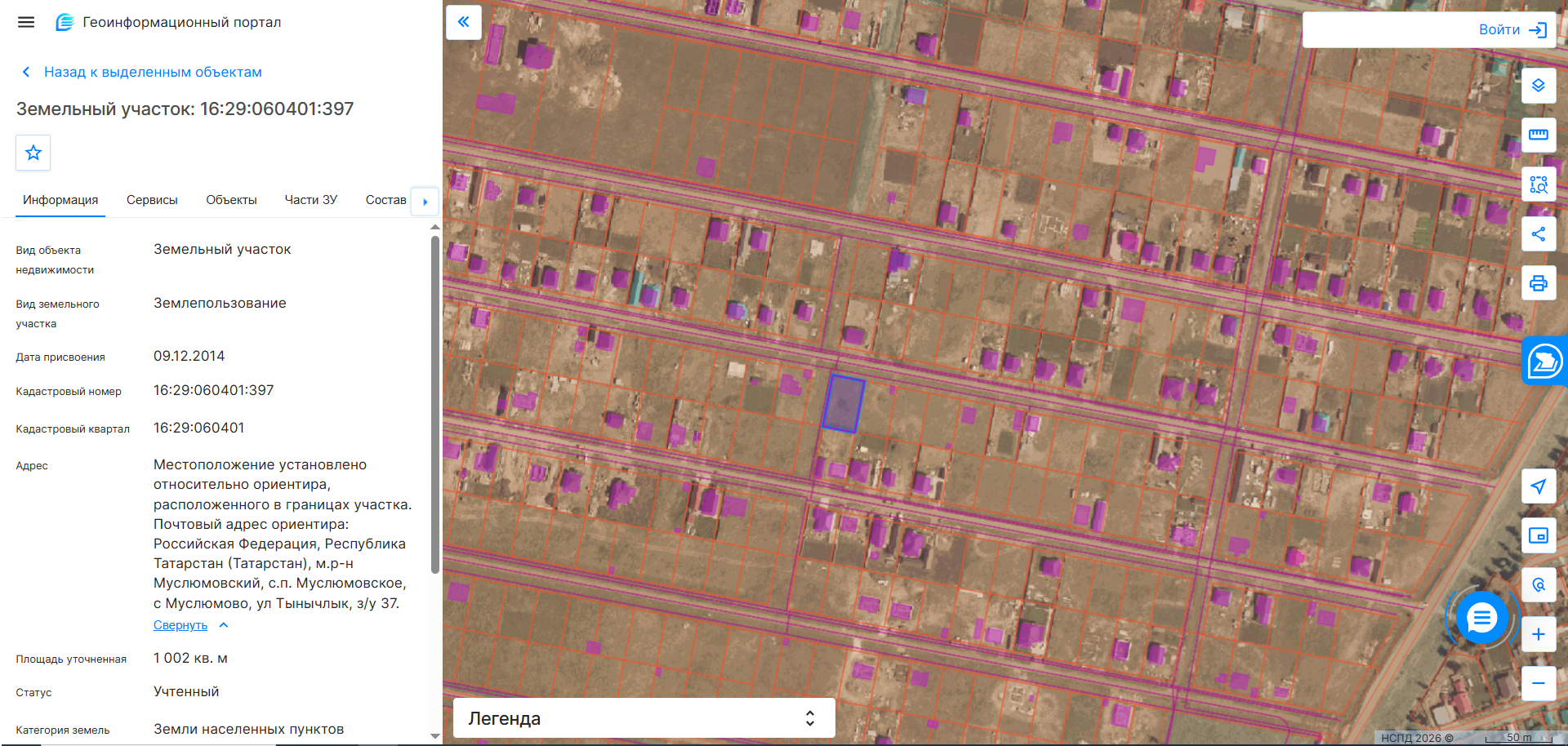Screen dimensions: 1568x746
Task: Share the current map view
Action: pyautogui.click(x=1539, y=234)
